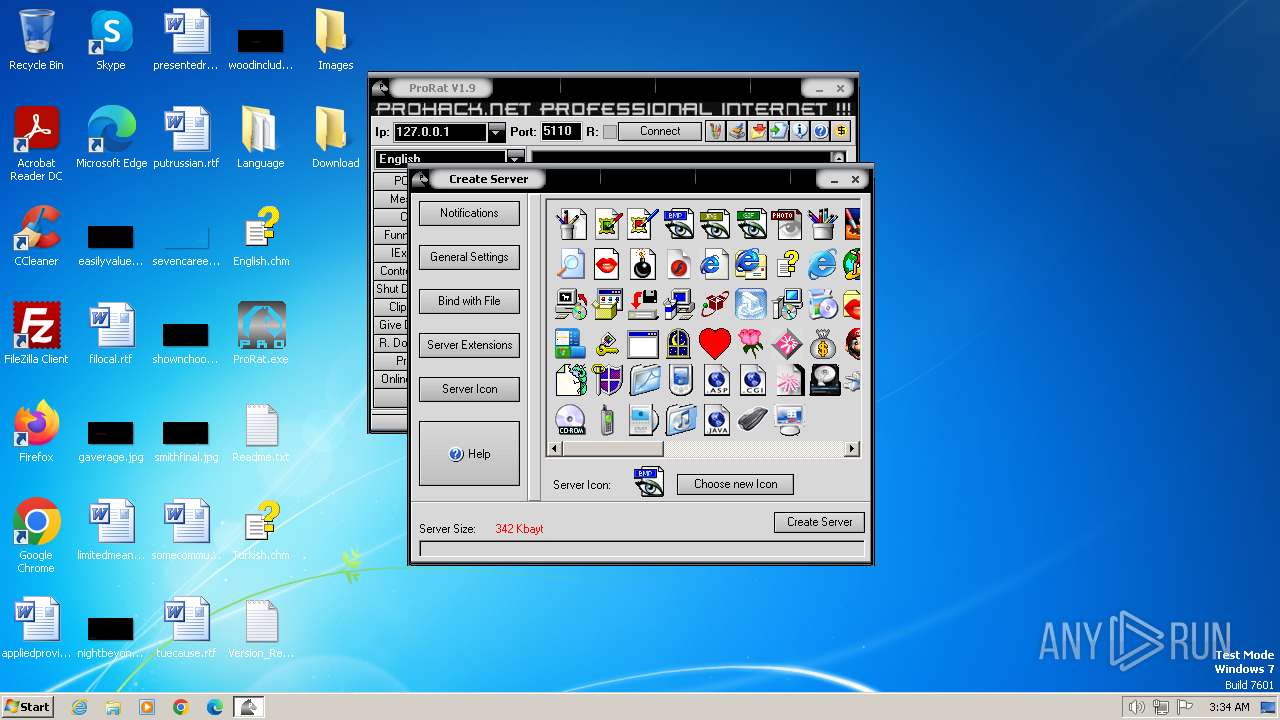Pick the large Internet Explorer logo icon

pos(822,264)
